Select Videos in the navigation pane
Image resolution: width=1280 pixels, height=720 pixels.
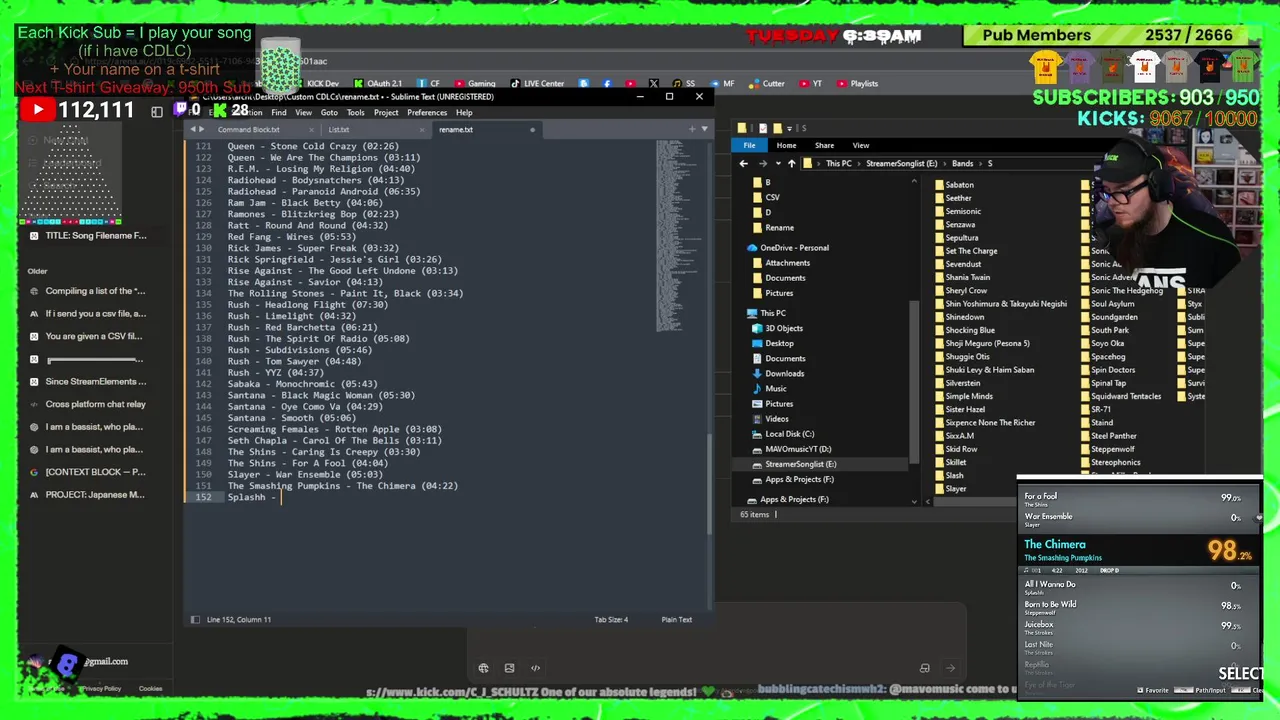(x=776, y=419)
